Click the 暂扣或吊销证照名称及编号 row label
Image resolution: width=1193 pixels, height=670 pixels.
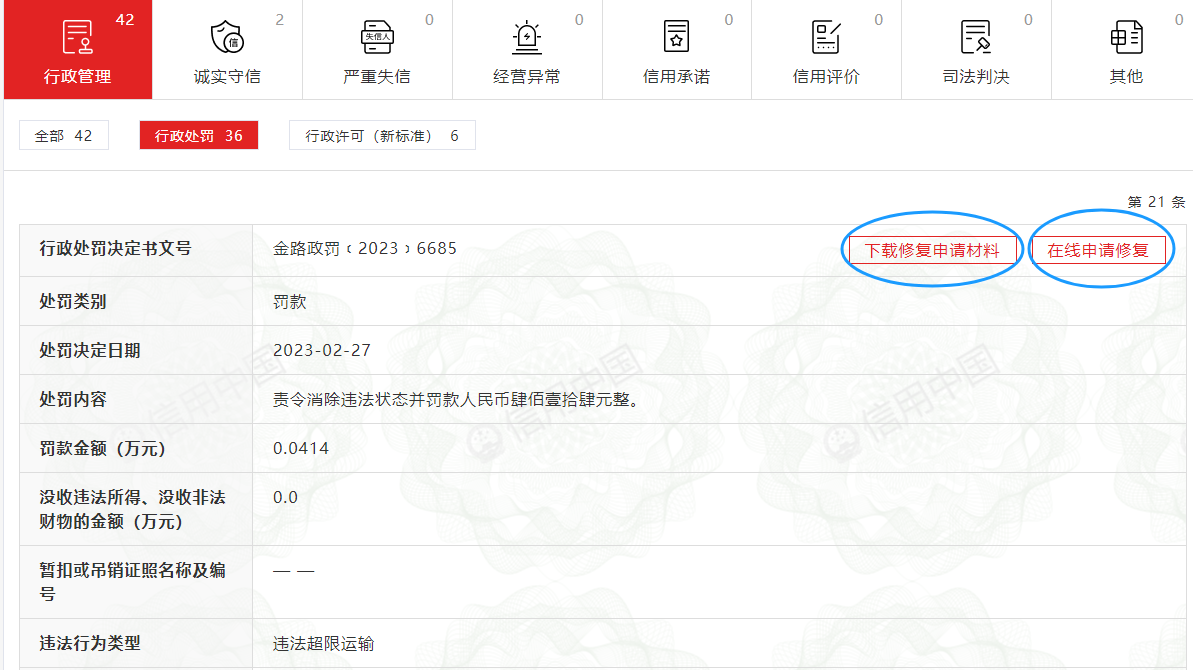coord(132,582)
